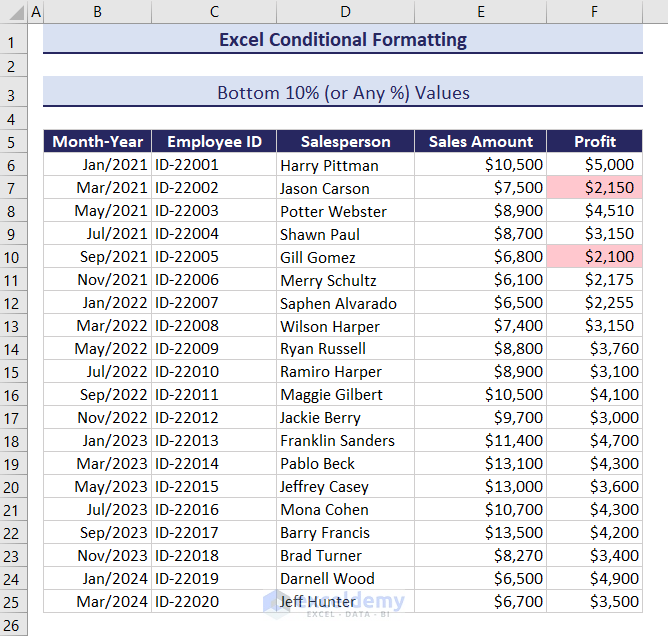Select highlighted $2,100 profit cell
668x636 pixels.
point(594,257)
